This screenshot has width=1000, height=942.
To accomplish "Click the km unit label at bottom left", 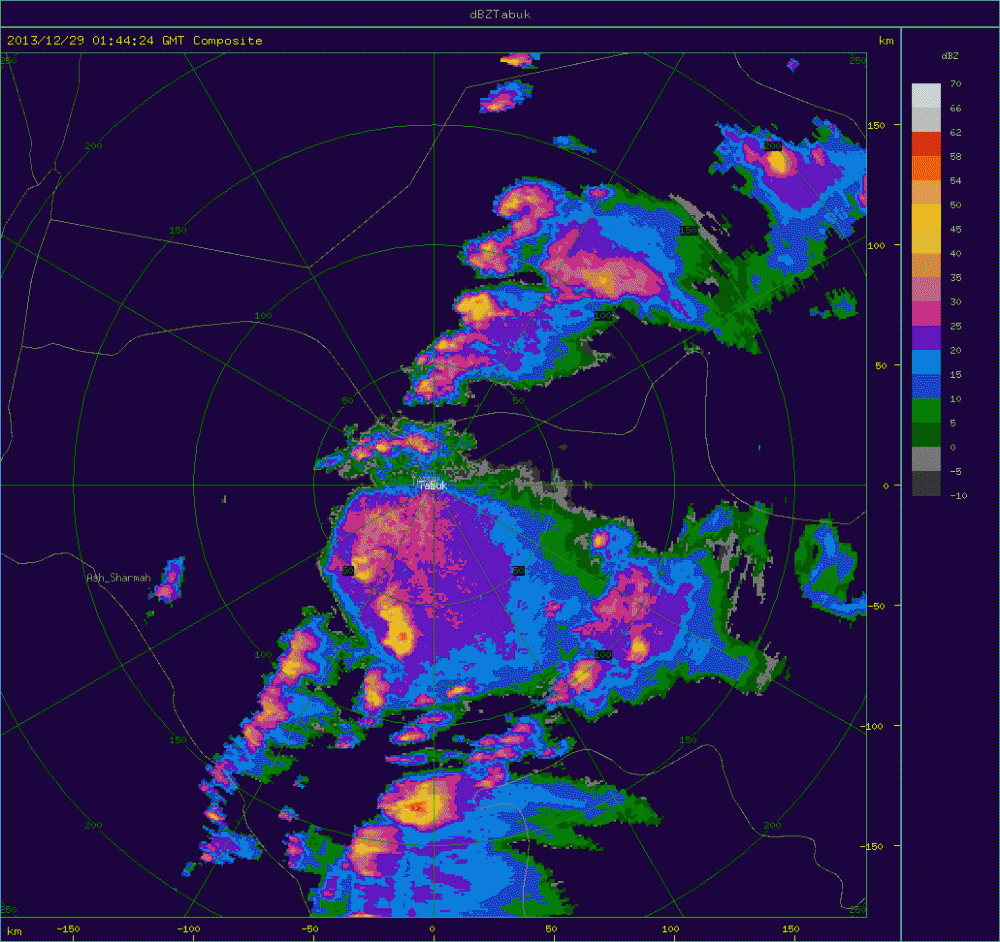I will pyautogui.click(x=14, y=931).
